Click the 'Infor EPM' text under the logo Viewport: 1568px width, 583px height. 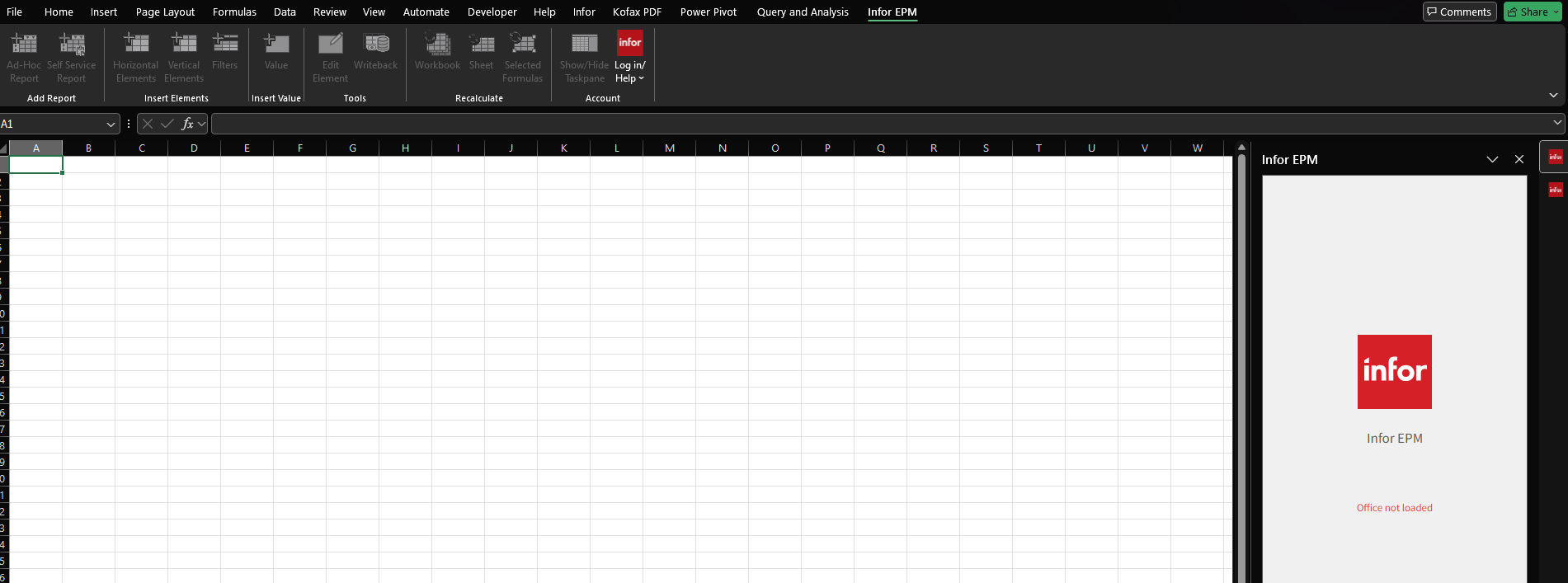pyautogui.click(x=1395, y=439)
